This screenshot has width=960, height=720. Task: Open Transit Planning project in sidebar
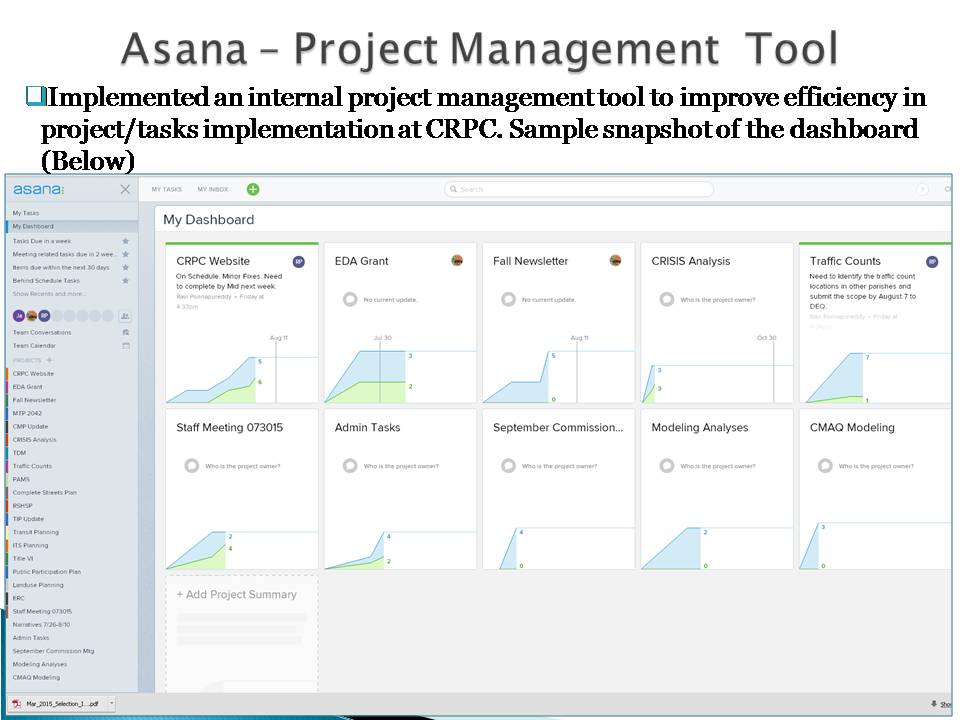click(x=36, y=533)
